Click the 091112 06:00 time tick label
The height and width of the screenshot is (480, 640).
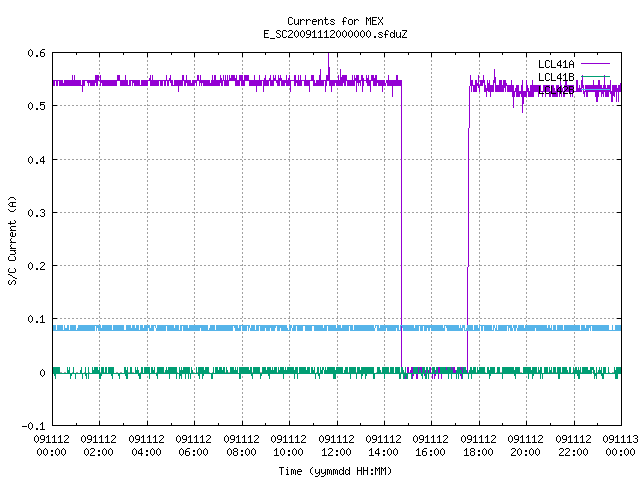click(193, 446)
